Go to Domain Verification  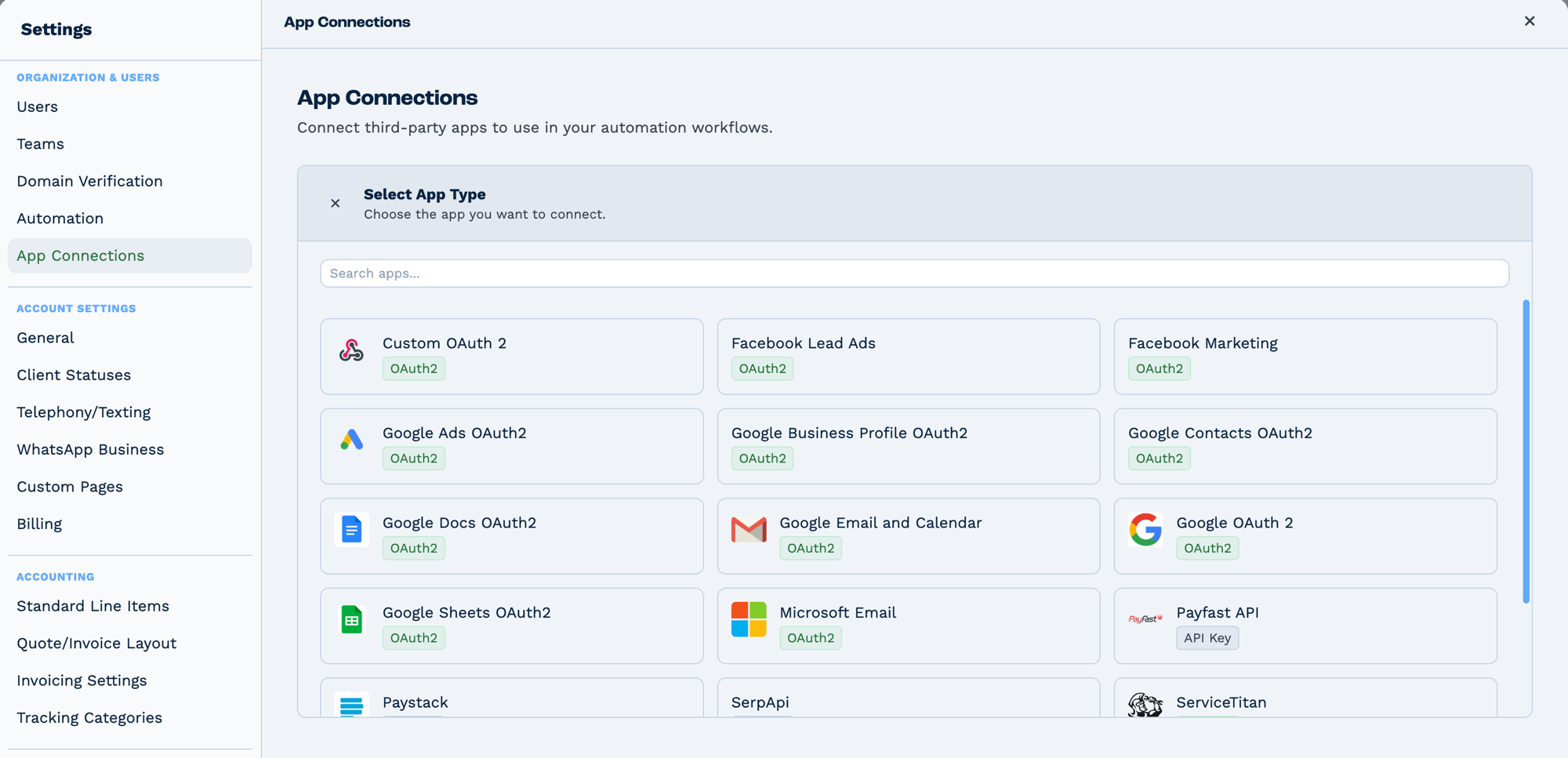pyautogui.click(x=90, y=181)
